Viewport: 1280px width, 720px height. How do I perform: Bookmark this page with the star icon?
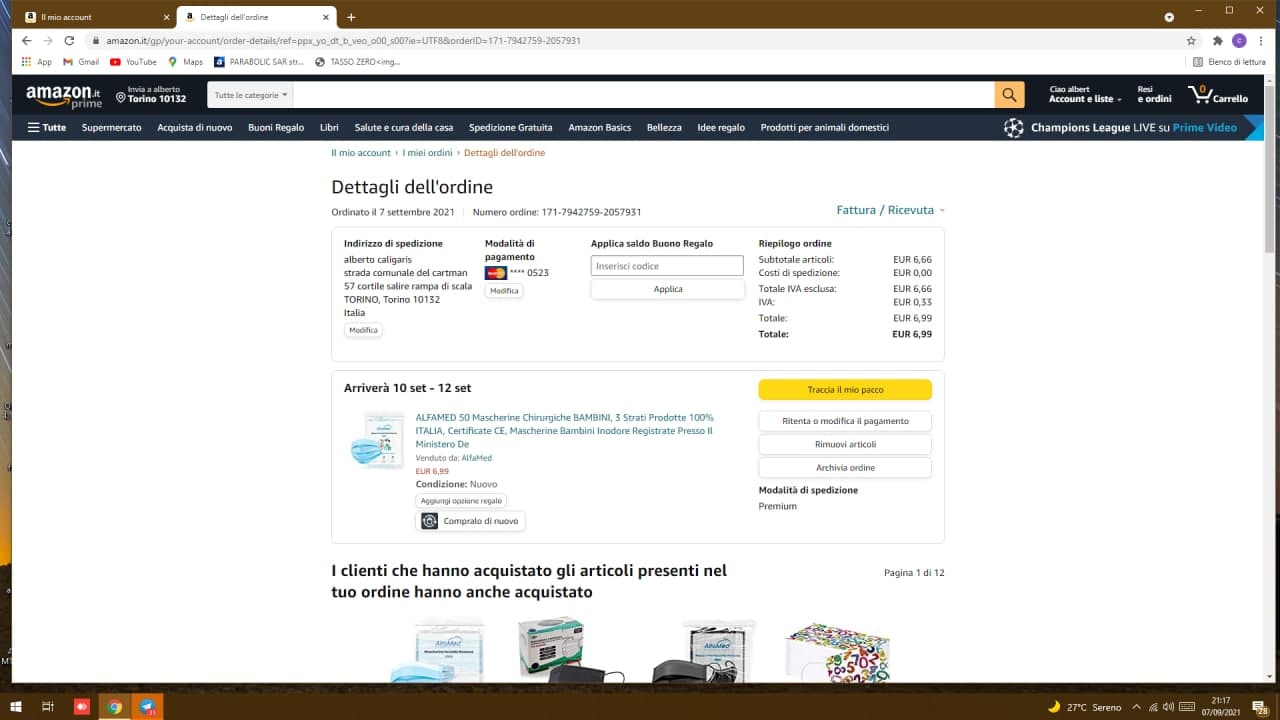[x=1191, y=41]
